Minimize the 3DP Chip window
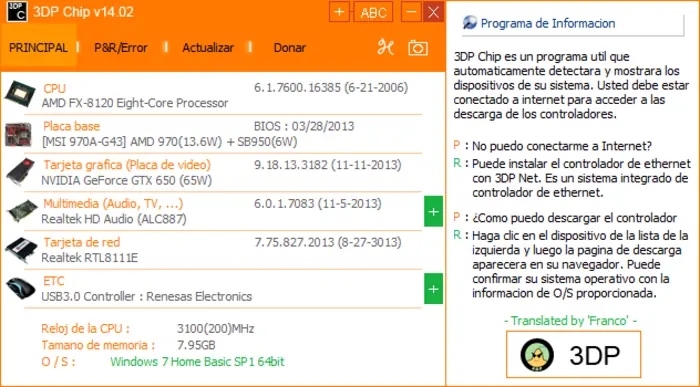 click(x=411, y=12)
